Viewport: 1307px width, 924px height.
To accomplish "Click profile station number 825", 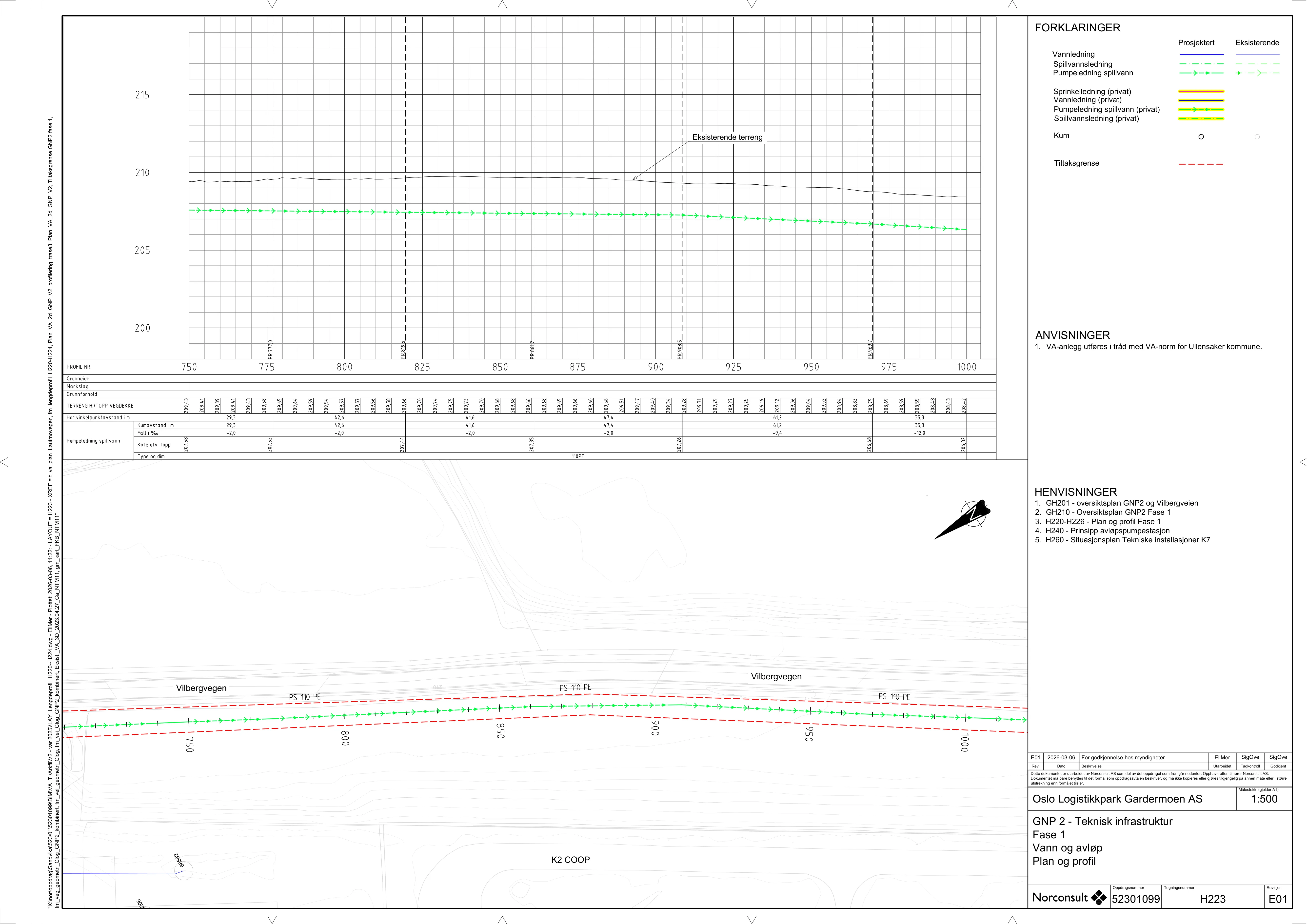I will coord(422,367).
